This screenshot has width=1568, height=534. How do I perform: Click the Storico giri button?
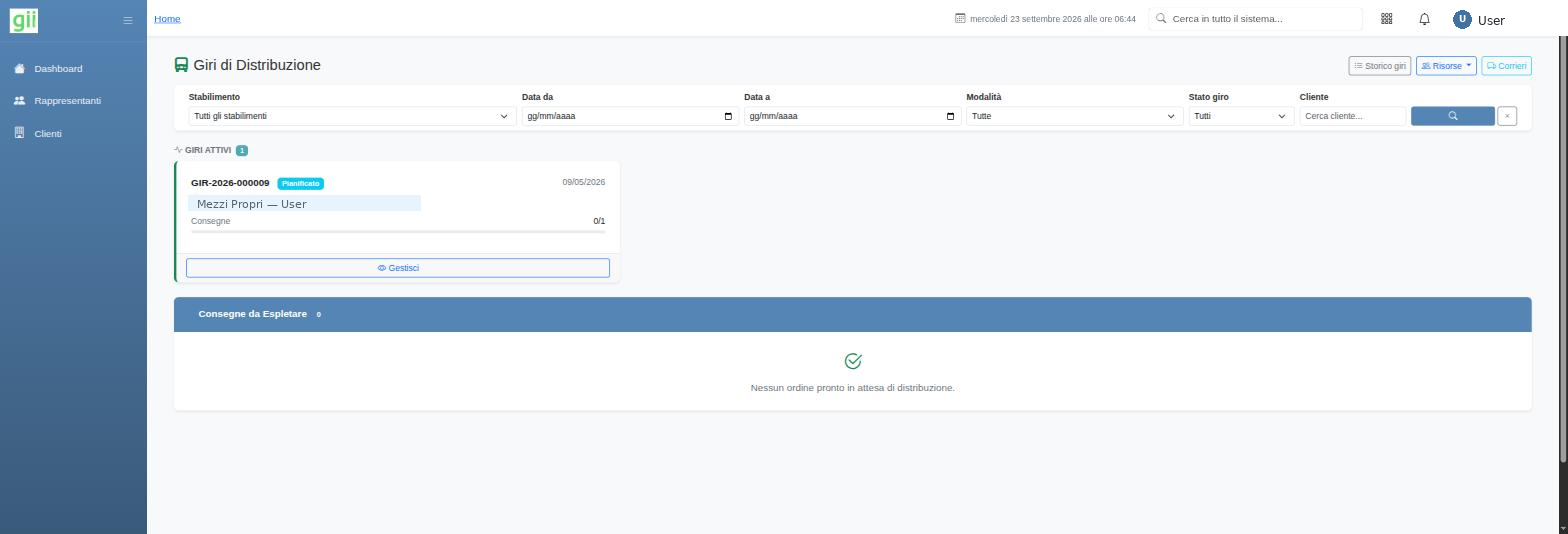click(x=1380, y=66)
